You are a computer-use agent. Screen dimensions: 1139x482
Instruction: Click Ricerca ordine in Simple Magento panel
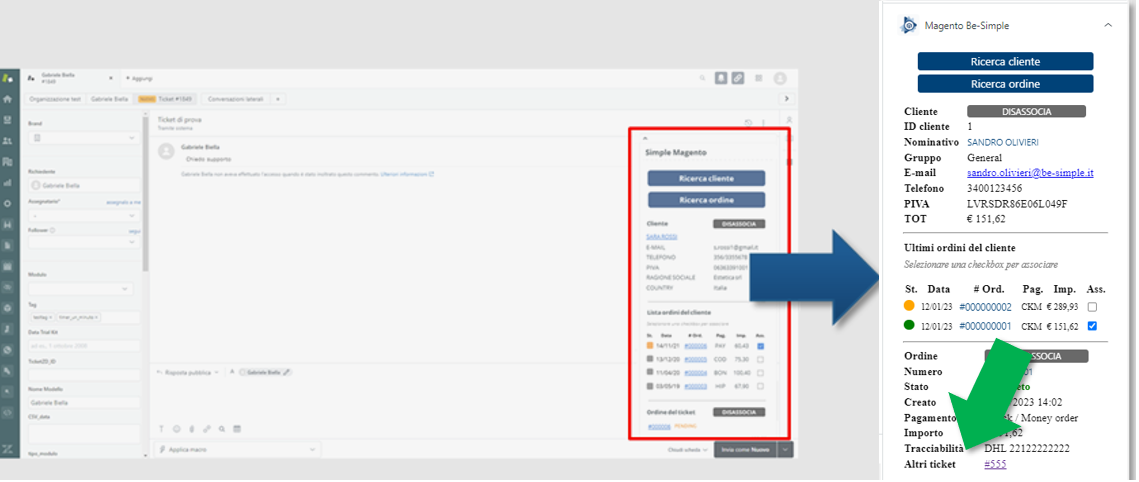pos(706,200)
